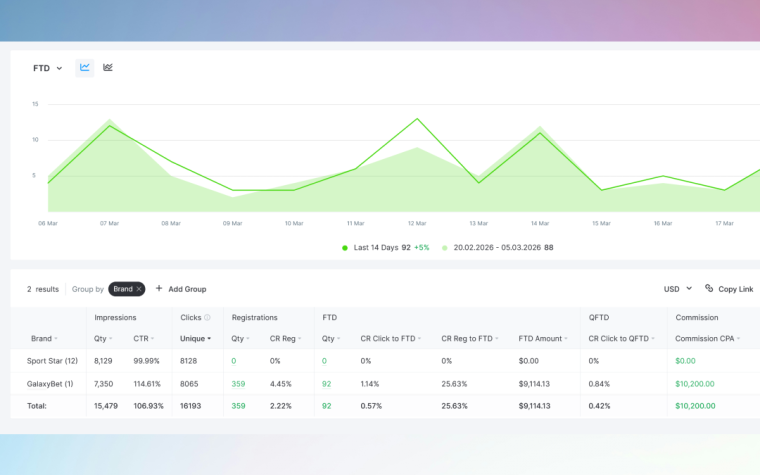Click GalaxyBet CR Reg to FTD 25.63%

454,384
